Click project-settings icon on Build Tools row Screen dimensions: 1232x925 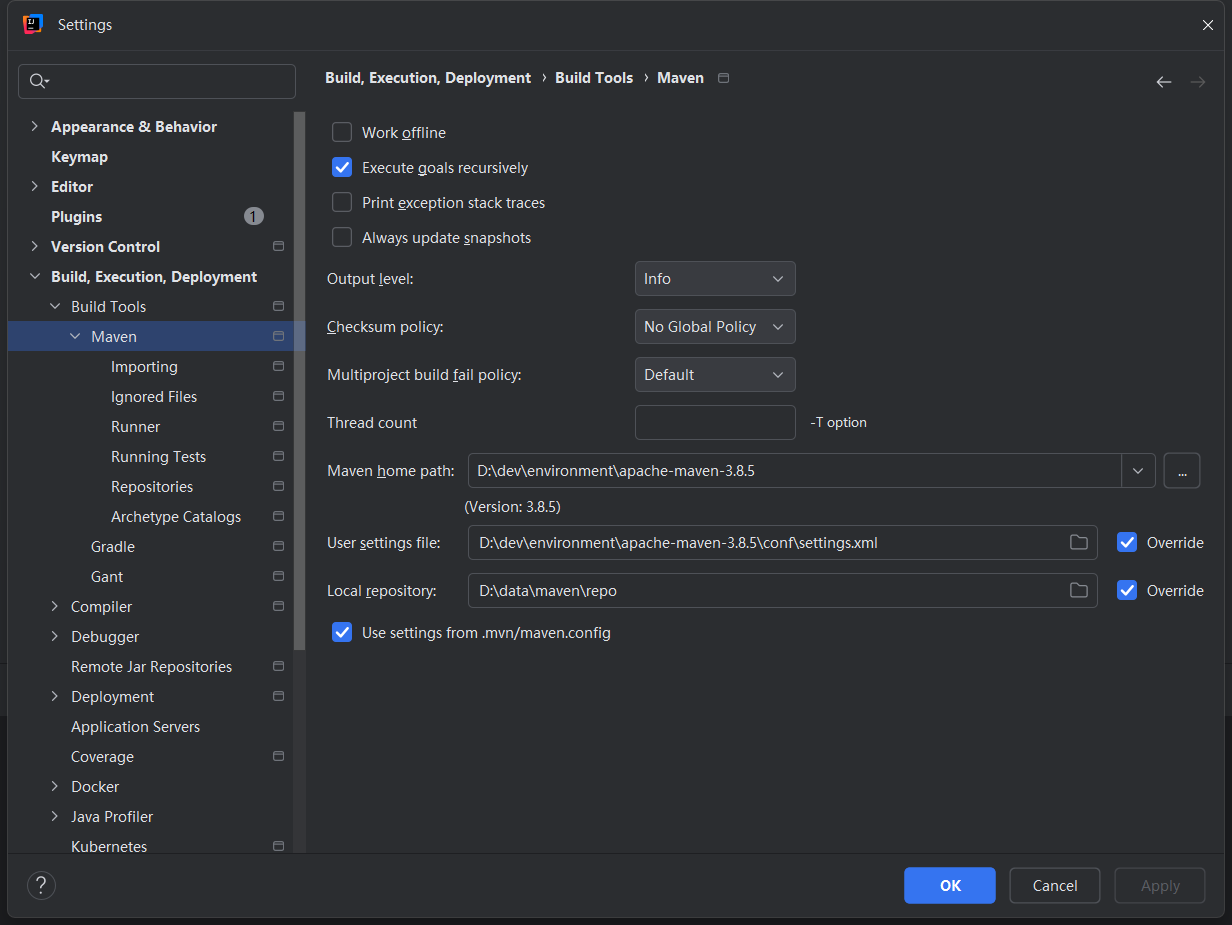[x=279, y=306]
